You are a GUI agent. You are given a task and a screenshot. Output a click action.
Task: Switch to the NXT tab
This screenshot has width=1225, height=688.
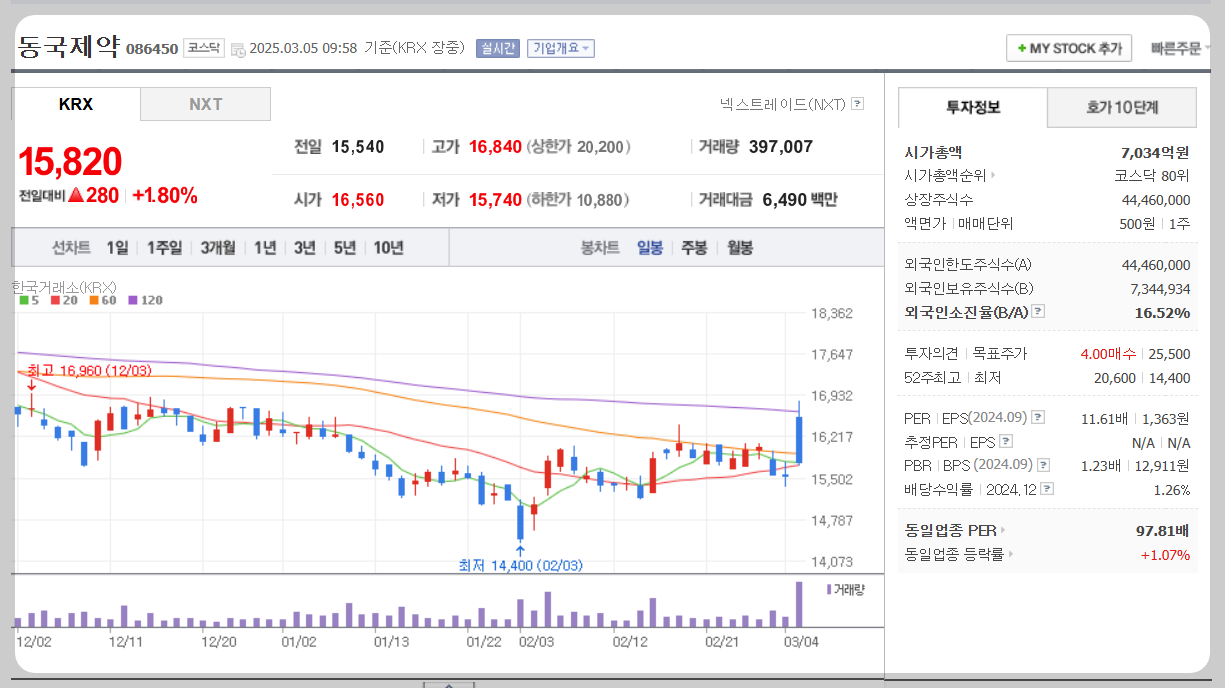click(x=206, y=104)
